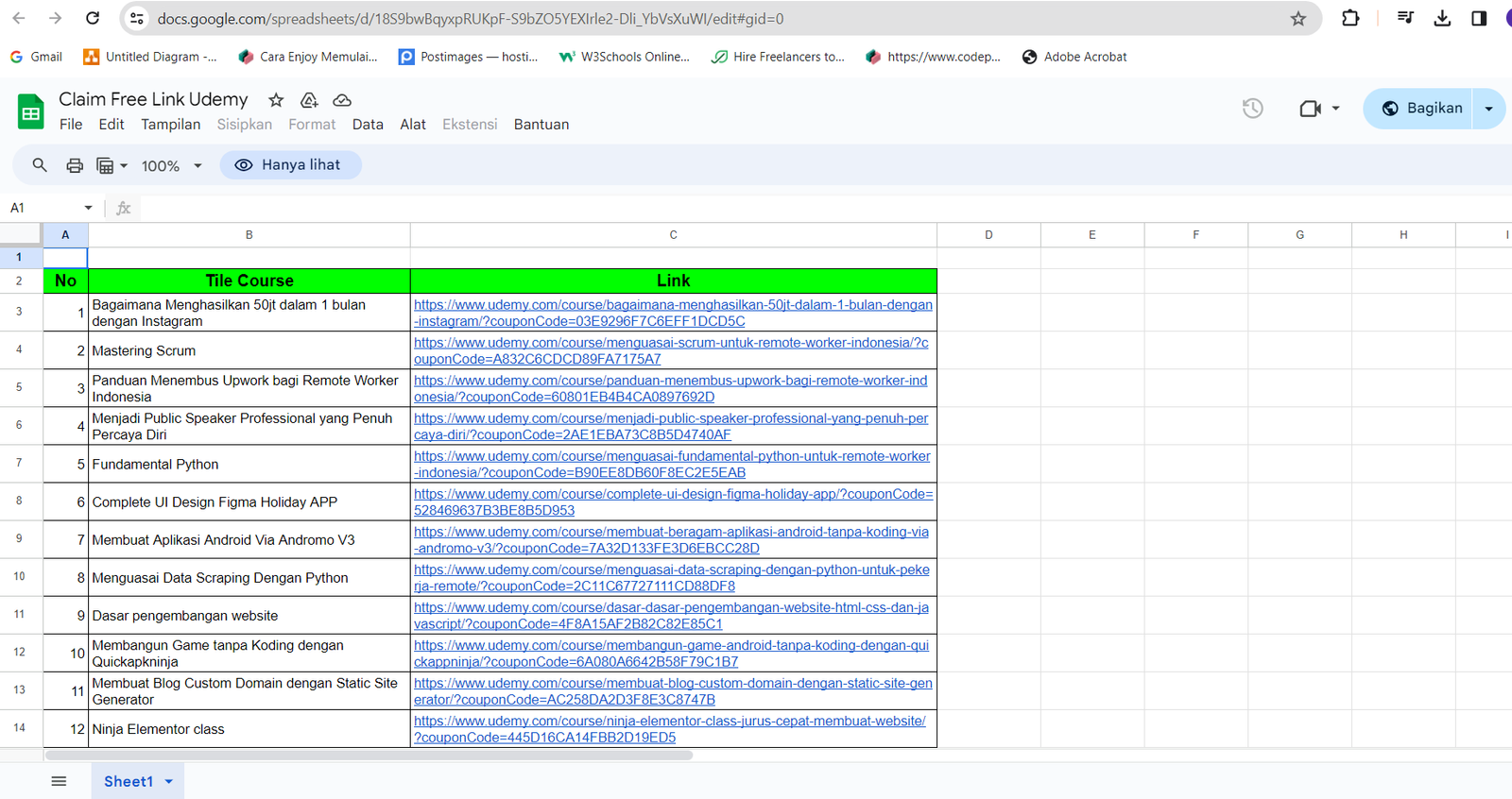Screen dimensions: 1512x799
Task: Click the browser back arrow
Action: (x=19, y=18)
